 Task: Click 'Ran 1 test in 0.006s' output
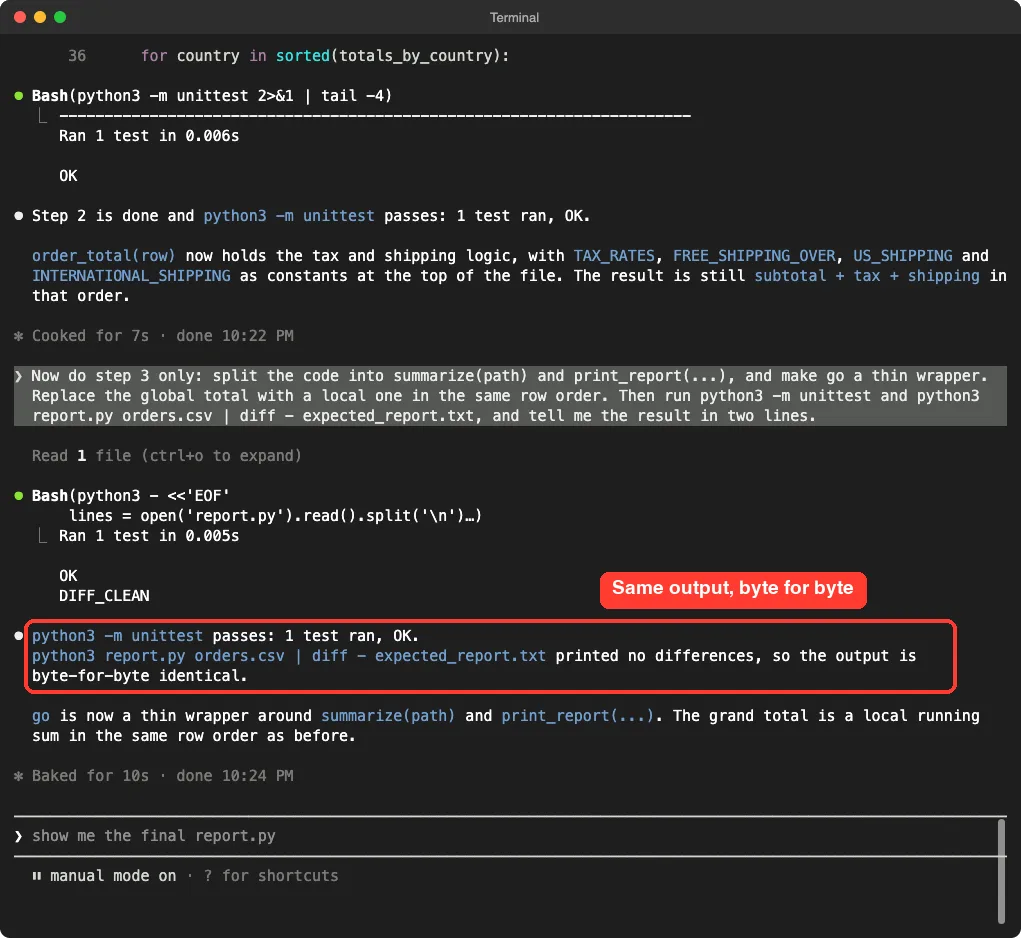148,136
